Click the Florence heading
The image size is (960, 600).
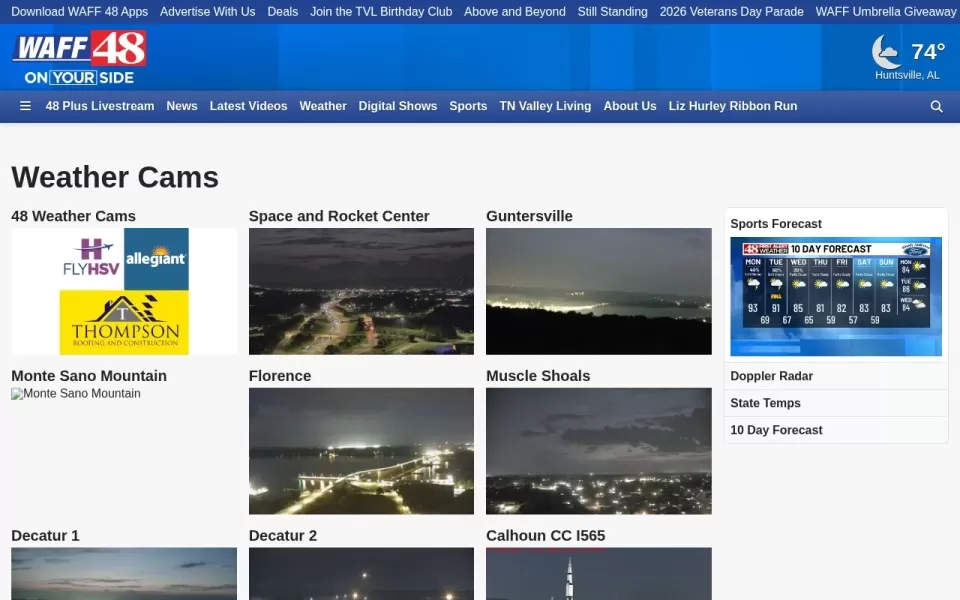(280, 376)
